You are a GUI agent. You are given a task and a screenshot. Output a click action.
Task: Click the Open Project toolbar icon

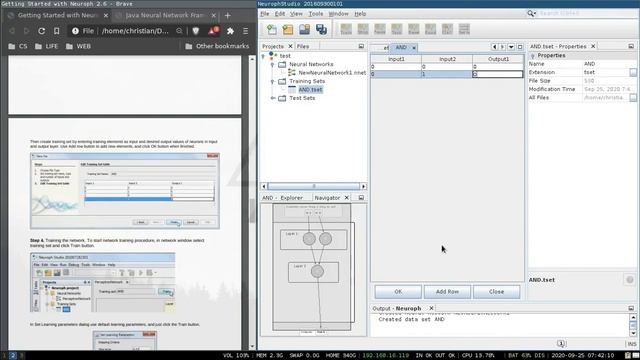(304, 29)
